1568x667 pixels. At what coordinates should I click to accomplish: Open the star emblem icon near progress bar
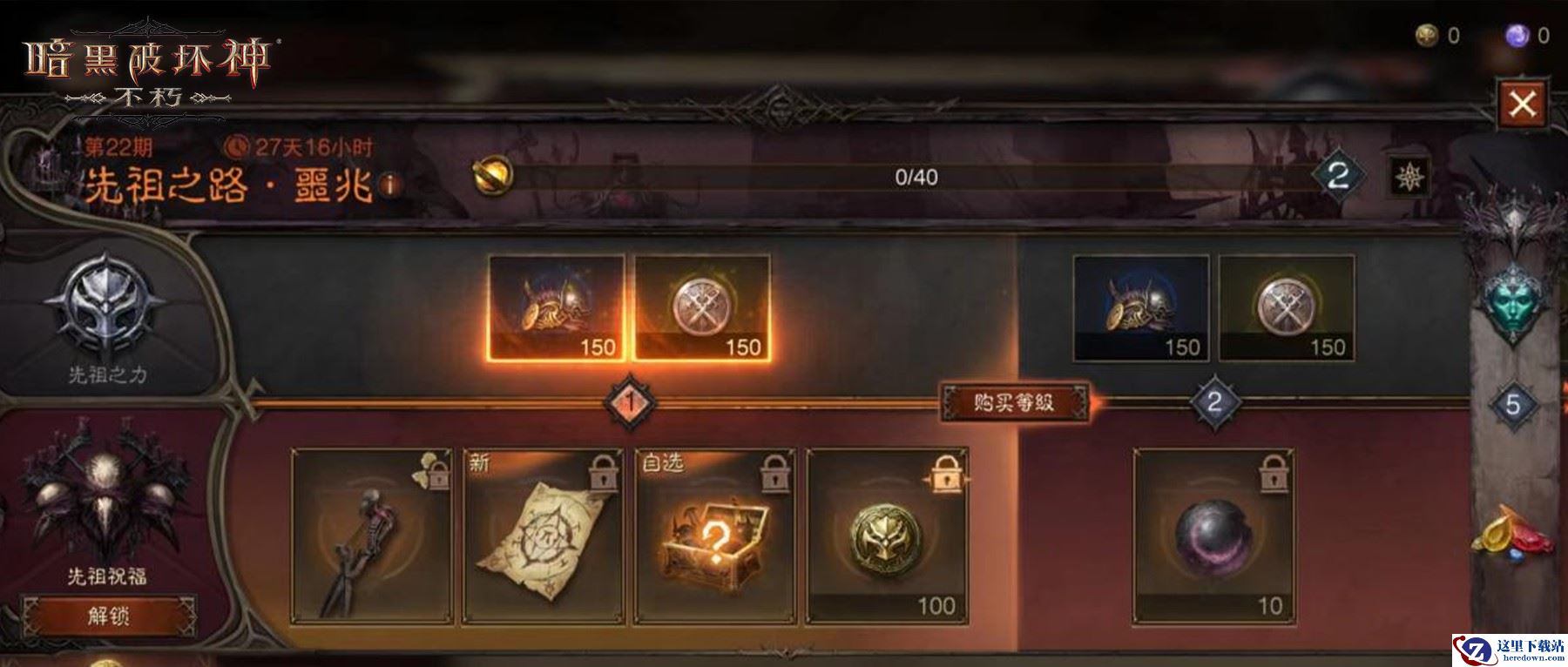tap(1409, 178)
